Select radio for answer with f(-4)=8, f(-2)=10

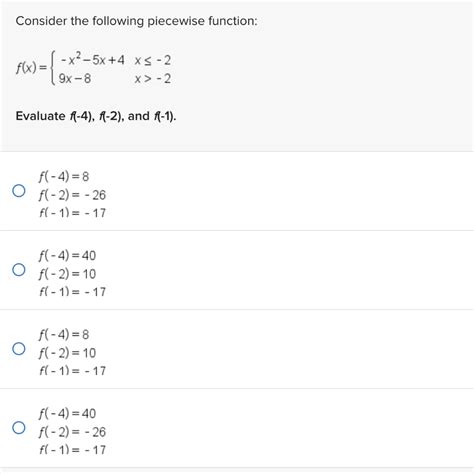point(19,349)
